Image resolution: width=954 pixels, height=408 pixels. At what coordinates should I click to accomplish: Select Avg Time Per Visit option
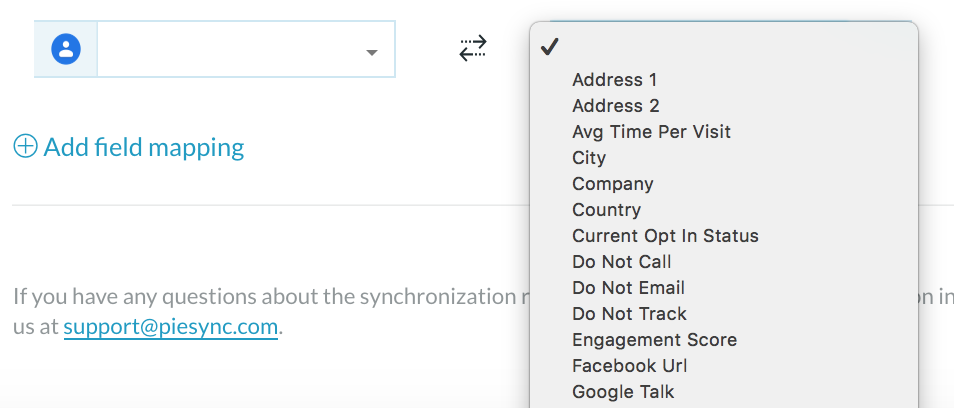[723, 132]
